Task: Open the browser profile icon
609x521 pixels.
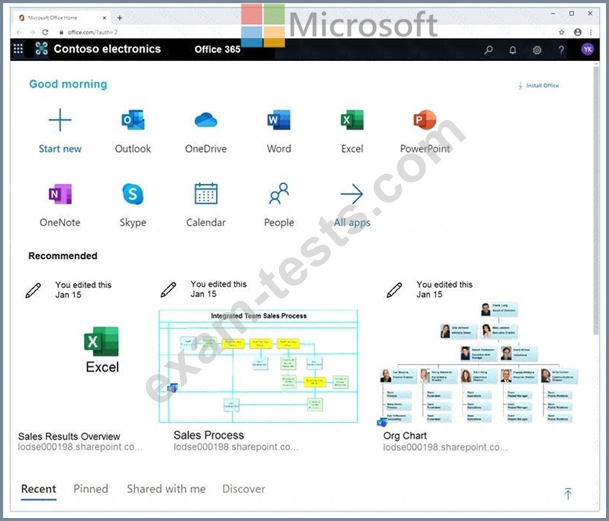Action: tap(578, 32)
